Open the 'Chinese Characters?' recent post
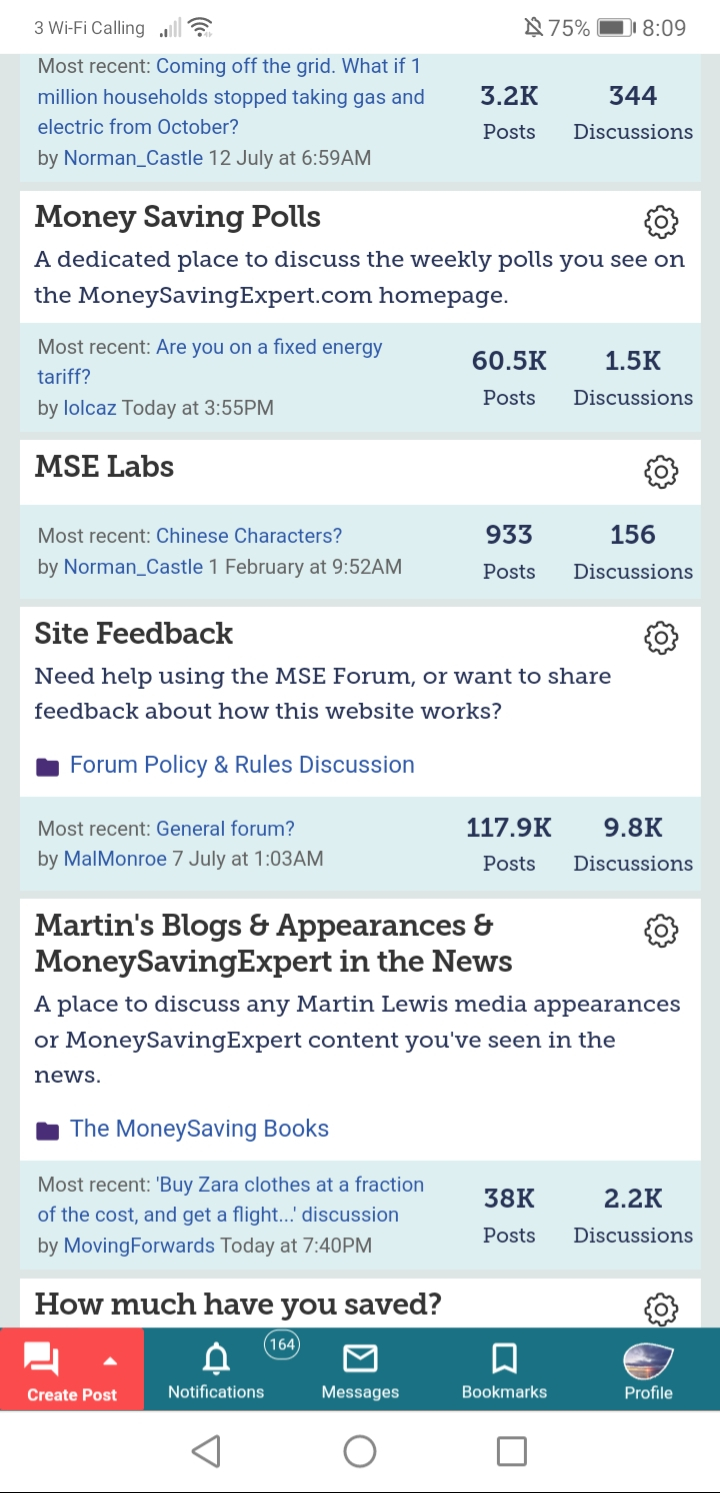This screenshot has height=1493, width=720. (x=249, y=536)
